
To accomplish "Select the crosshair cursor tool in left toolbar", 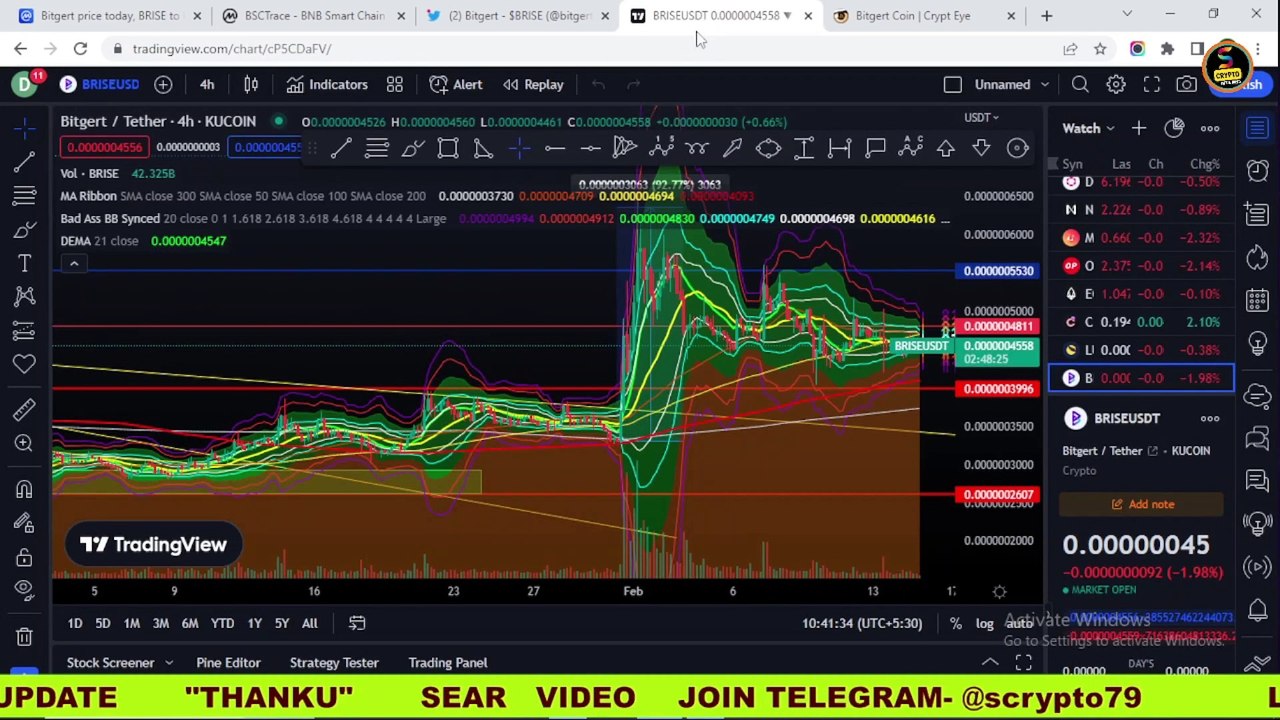I will [25, 127].
